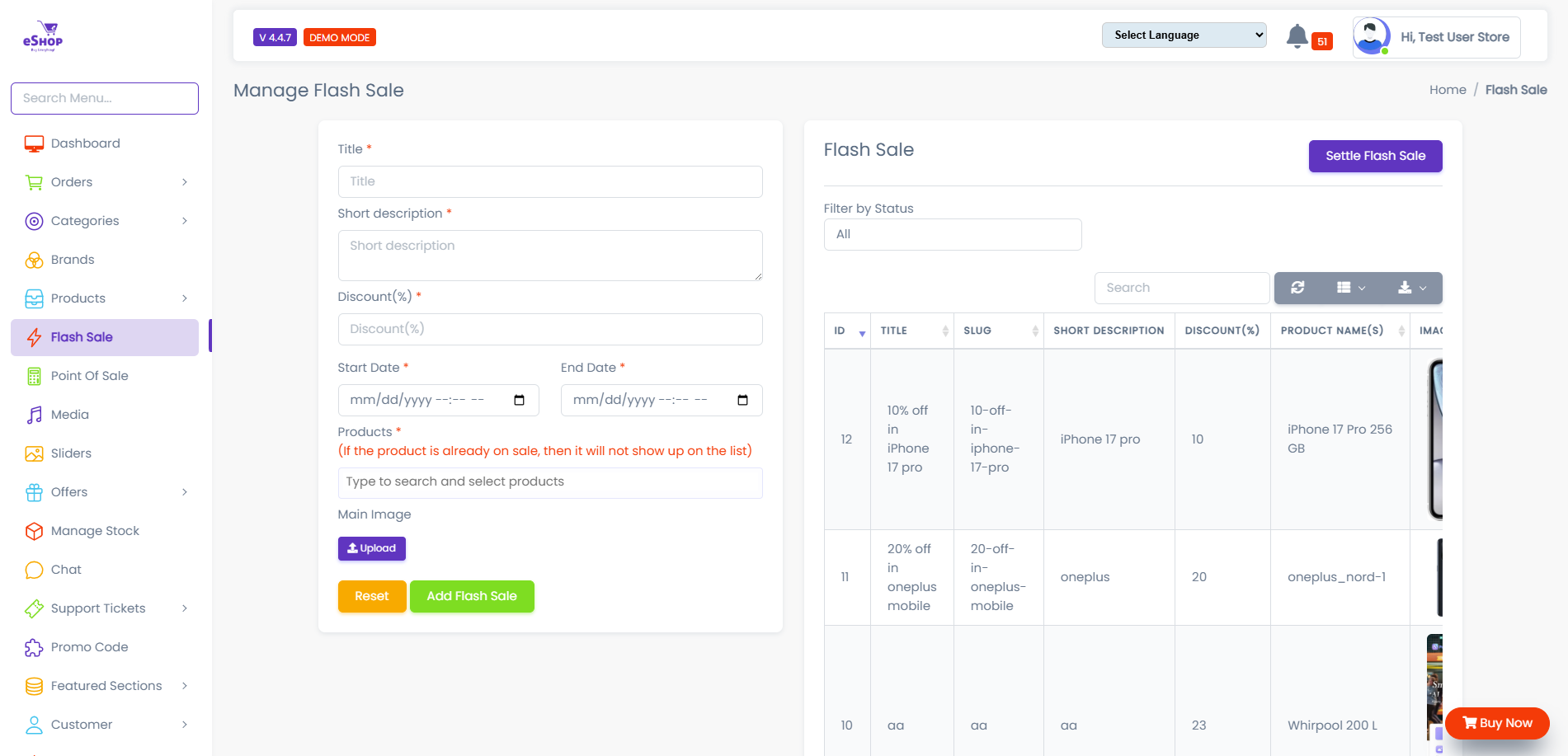Click the Media music note icon

(x=34, y=415)
